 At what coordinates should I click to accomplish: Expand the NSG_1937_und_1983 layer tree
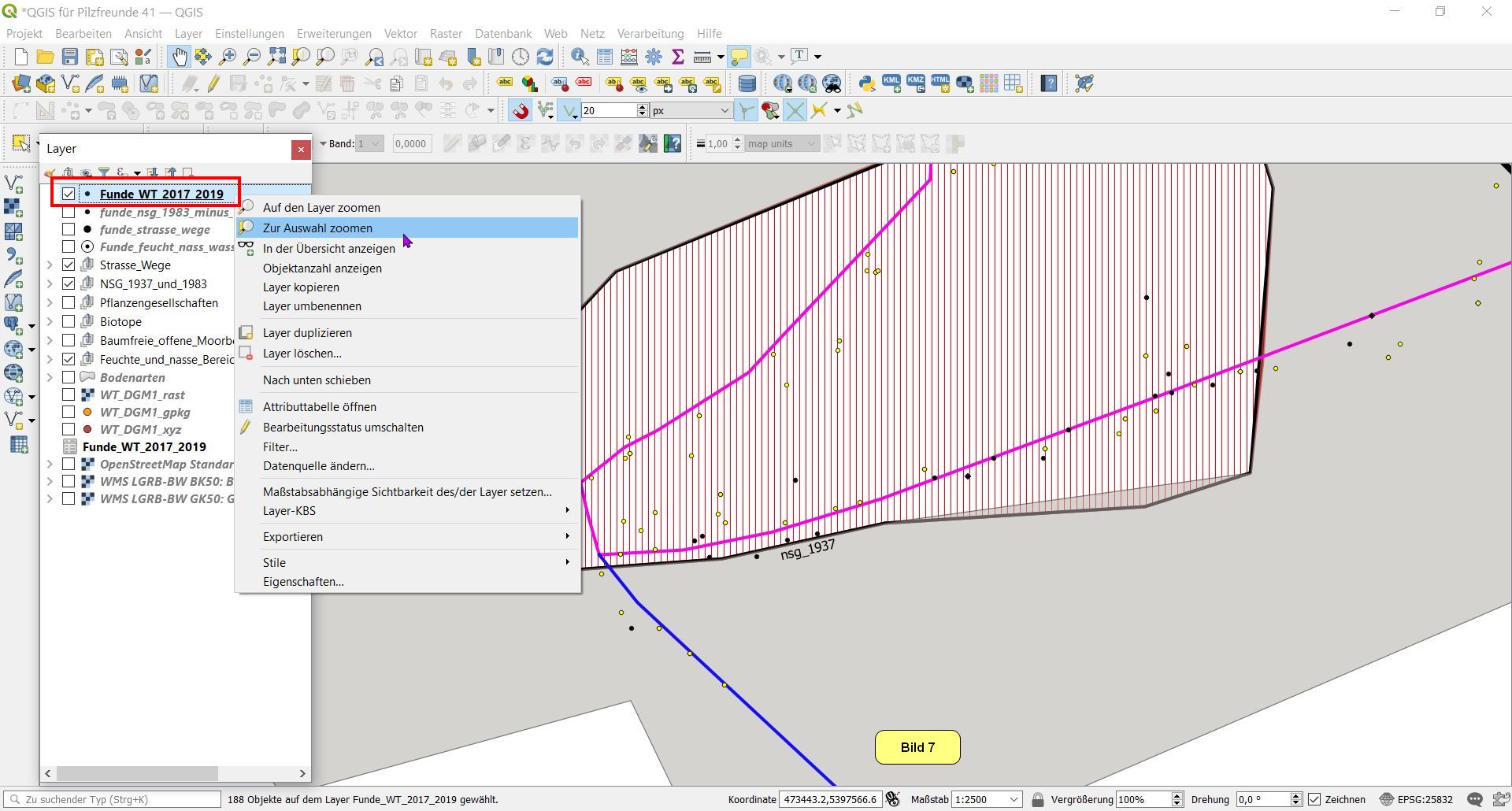click(x=50, y=283)
